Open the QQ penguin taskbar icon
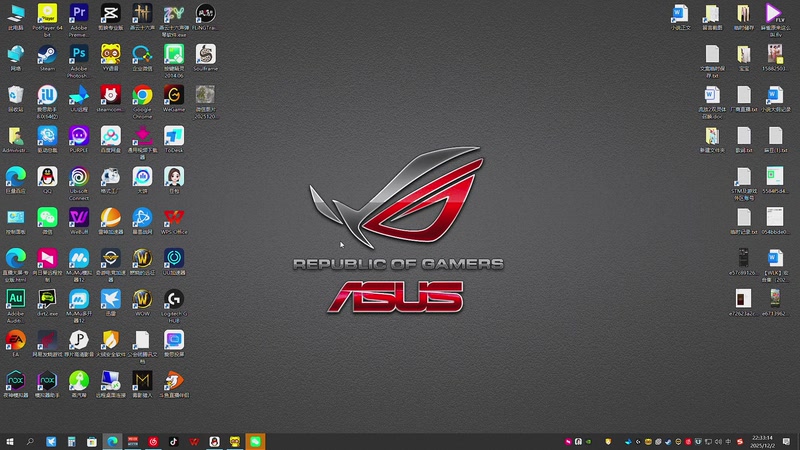800x450 pixels. [x=214, y=441]
